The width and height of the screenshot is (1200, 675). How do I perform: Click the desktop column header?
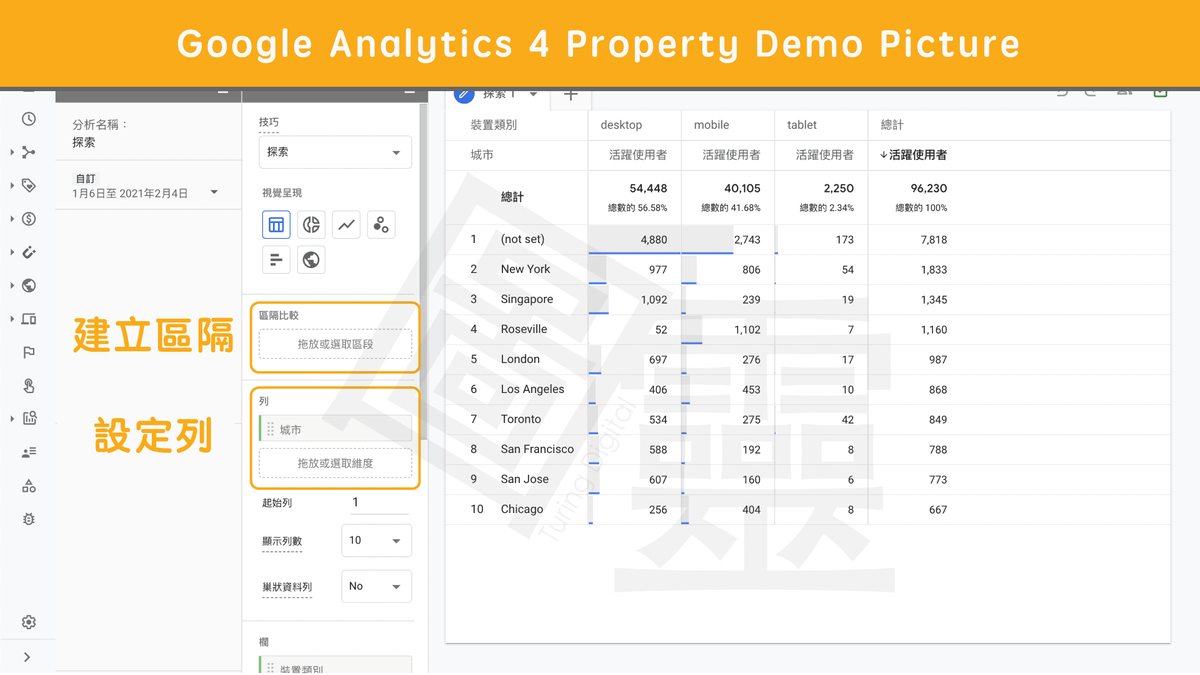point(621,125)
